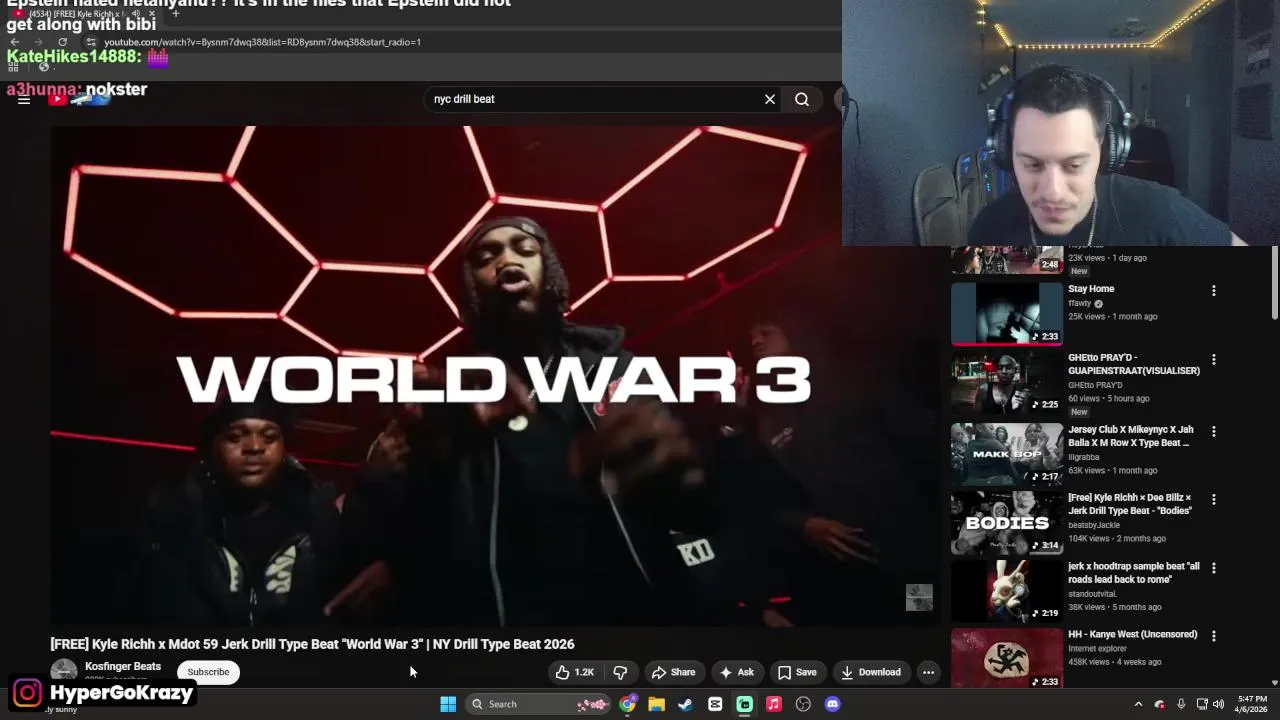1280x720 pixels.
Task: Open the Windows Start menu
Action: point(448,704)
